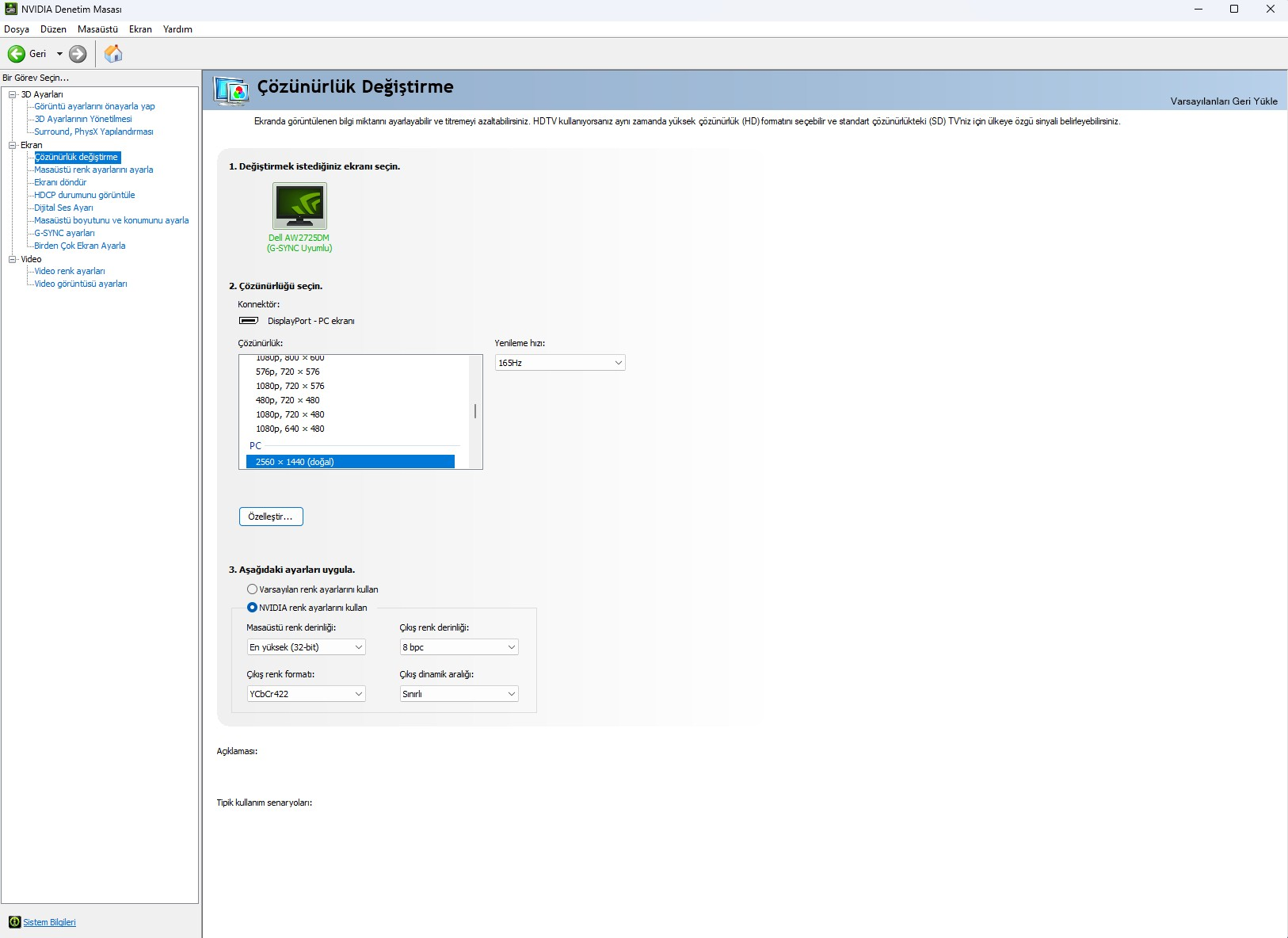
Task: Click the Video tree label
Action: pos(31,259)
